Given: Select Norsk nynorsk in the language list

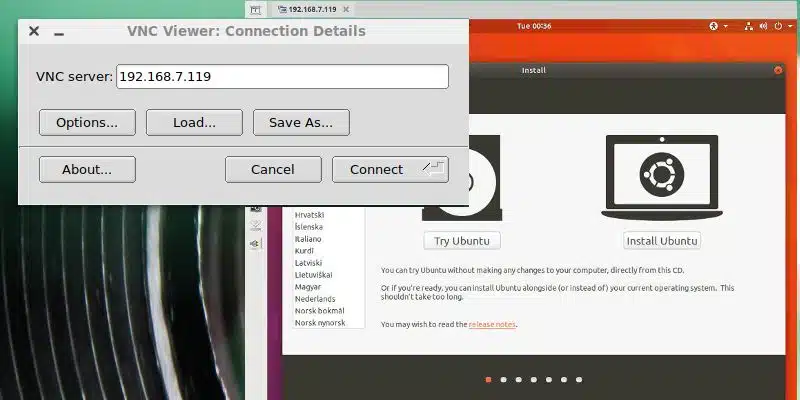Looking at the screenshot, I should coord(320,323).
